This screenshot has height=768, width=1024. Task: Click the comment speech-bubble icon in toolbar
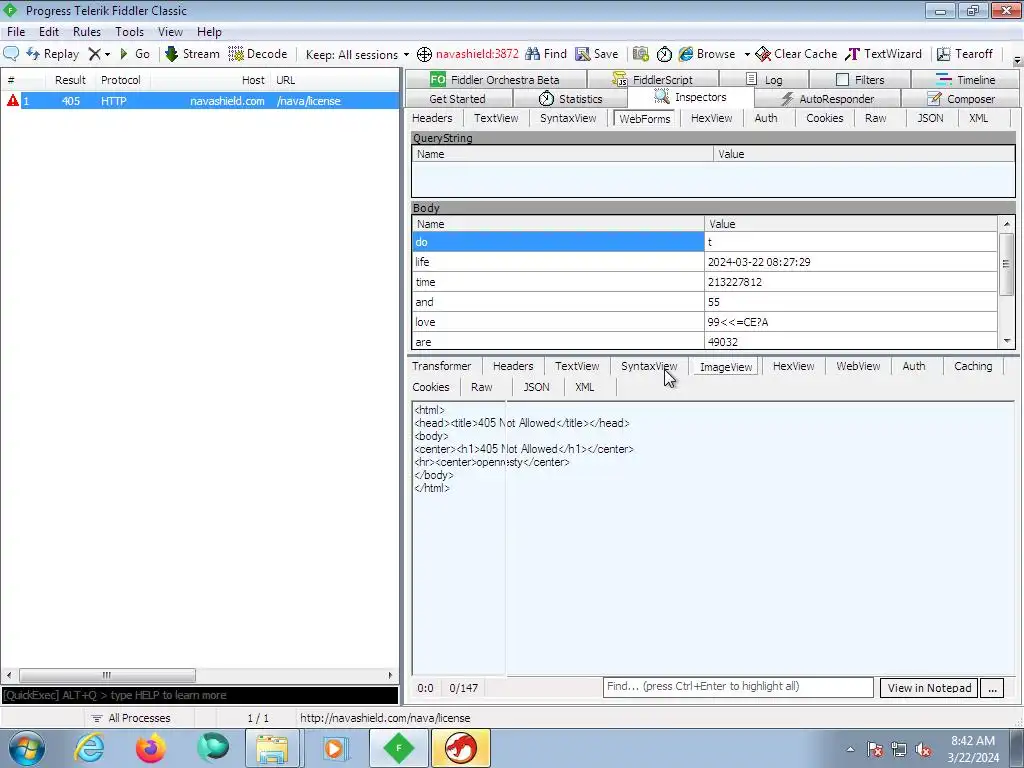[11, 54]
